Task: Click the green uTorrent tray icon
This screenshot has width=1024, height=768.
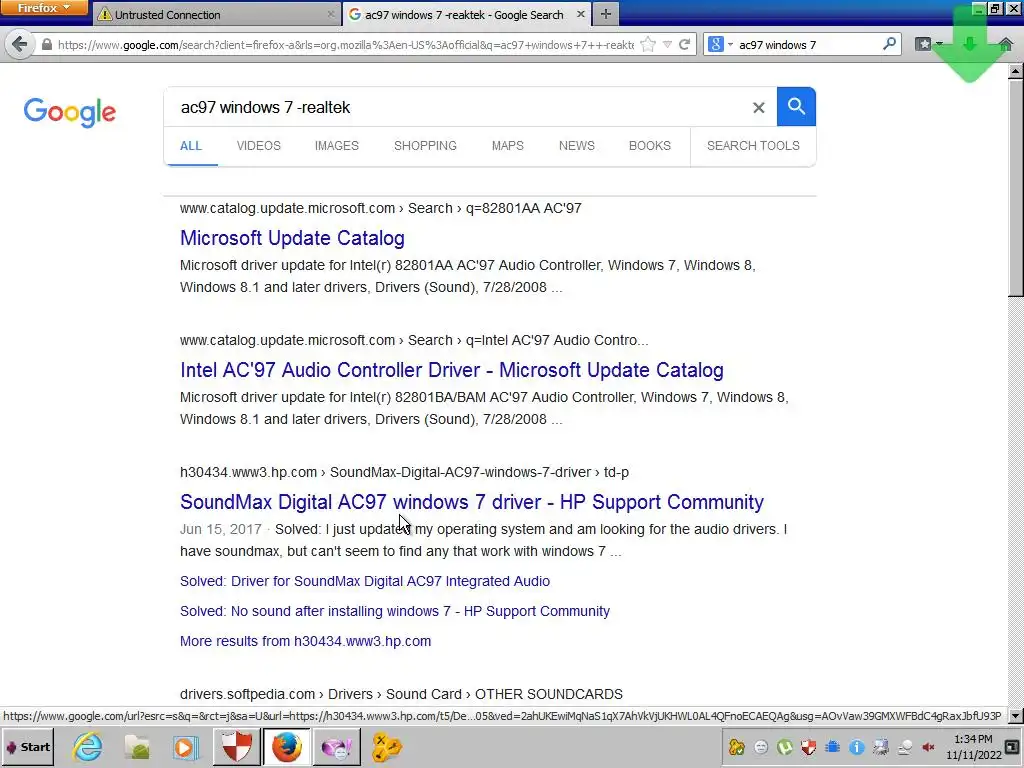Action: 784,746
